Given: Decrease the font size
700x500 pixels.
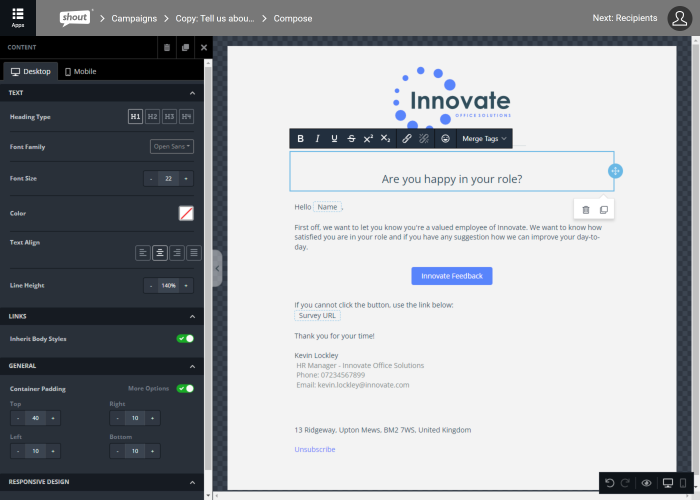Looking at the screenshot, I should [151, 179].
